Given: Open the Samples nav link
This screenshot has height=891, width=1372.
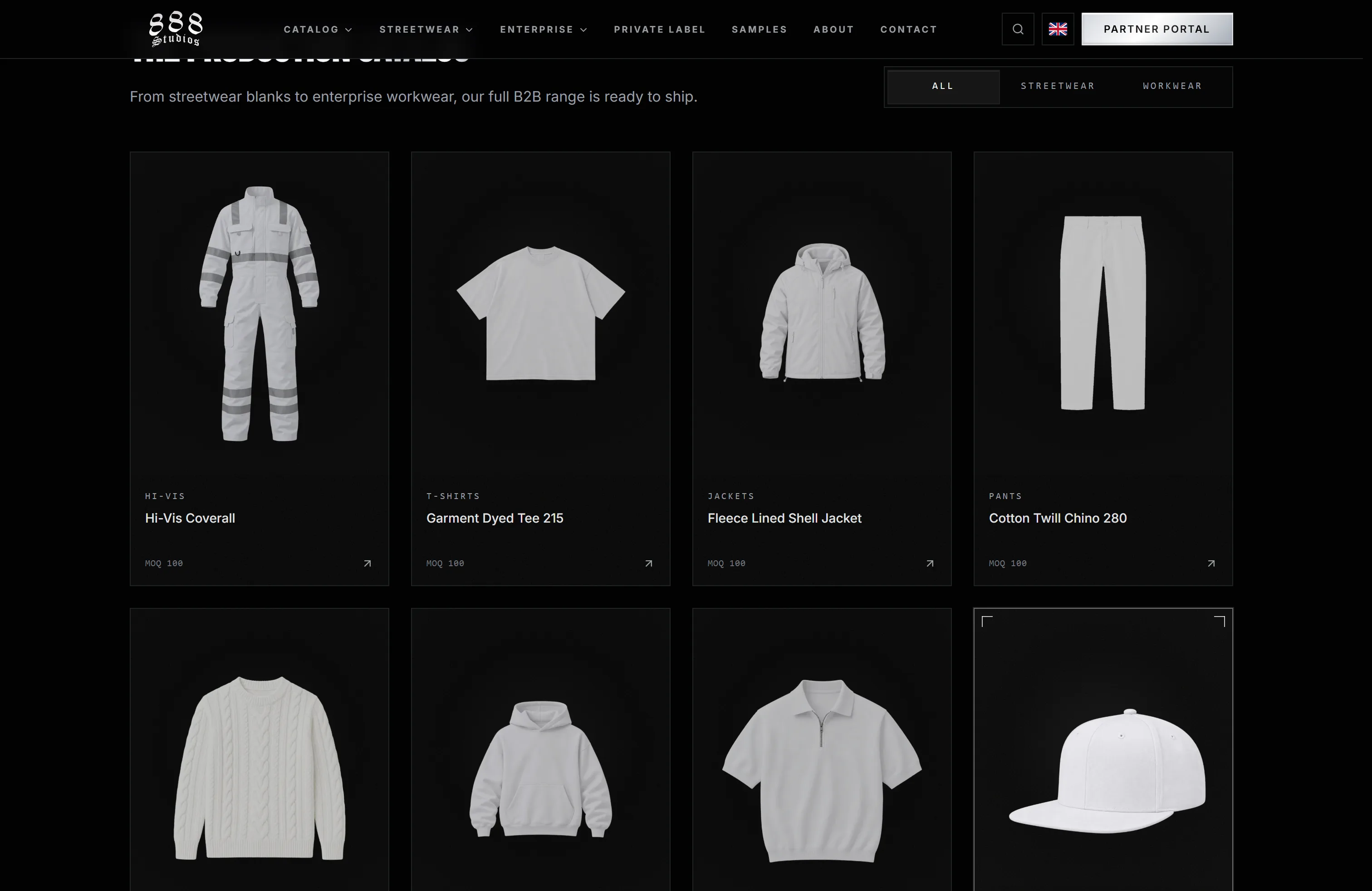Looking at the screenshot, I should pos(759,29).
